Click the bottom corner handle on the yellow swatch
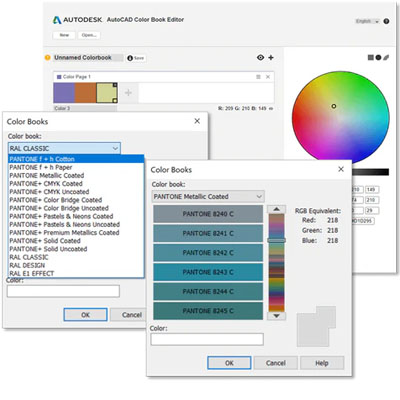Screen dimensions: 400x400 click(x=115, y=100)
